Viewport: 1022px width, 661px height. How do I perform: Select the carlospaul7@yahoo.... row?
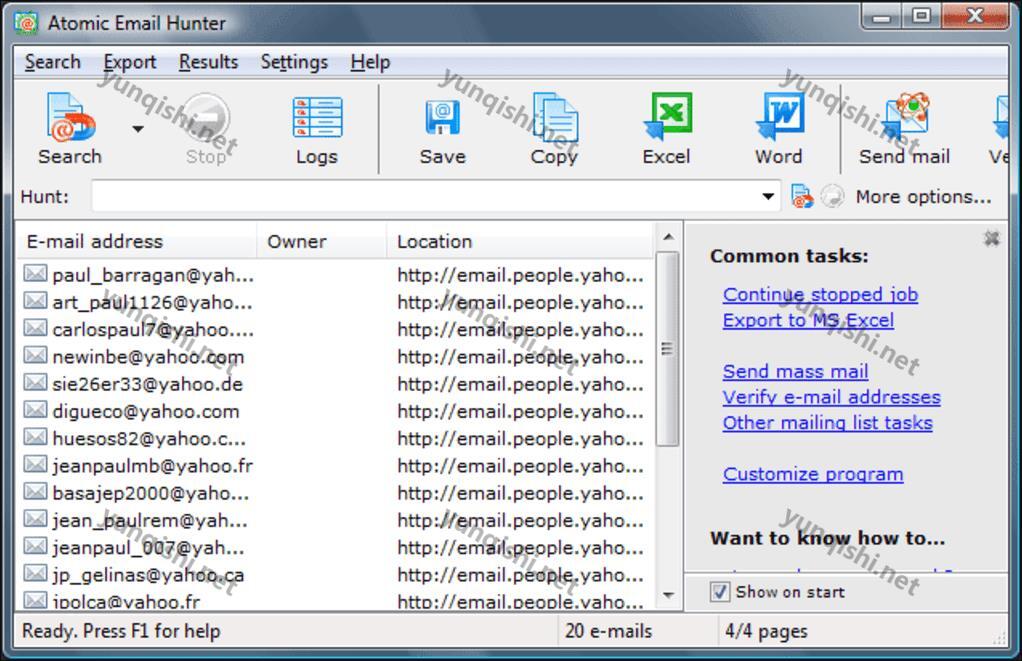pyautogui.click(x=334, y=330)
